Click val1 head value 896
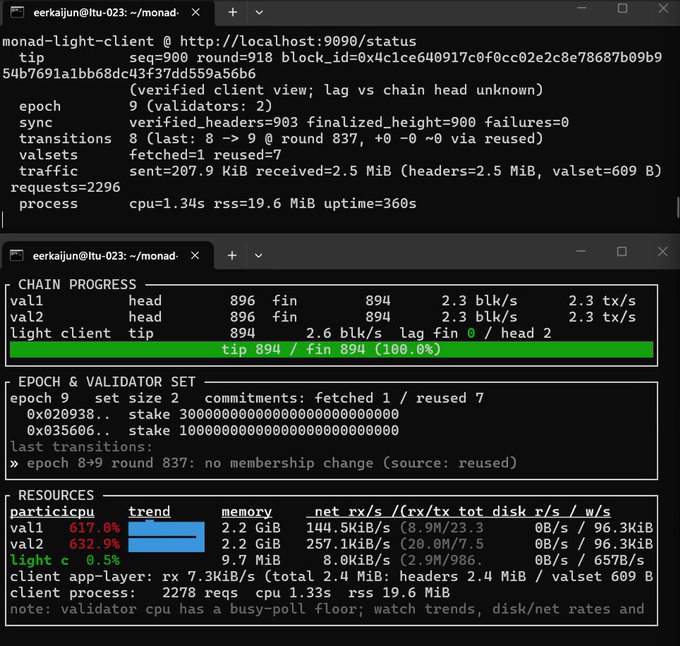680x646 pixels. 242,301
